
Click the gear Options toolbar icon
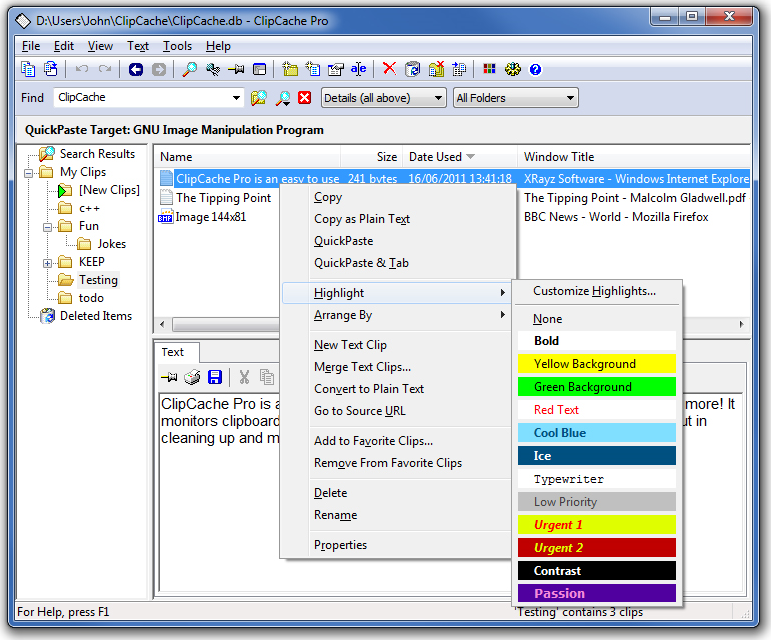click(512, 69)
